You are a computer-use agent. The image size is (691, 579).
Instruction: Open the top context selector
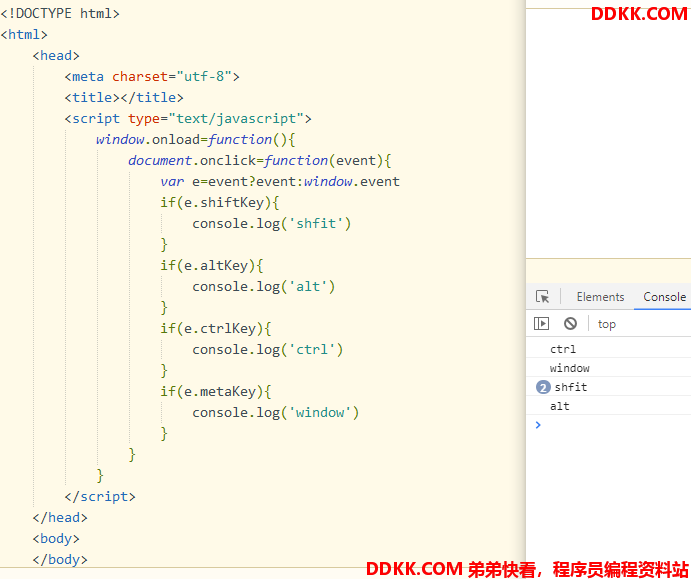point(606,324)
